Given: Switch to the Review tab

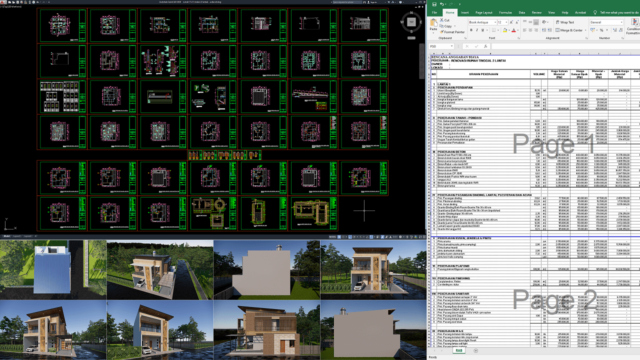Looking at the screenshot, I should [537, 13].
